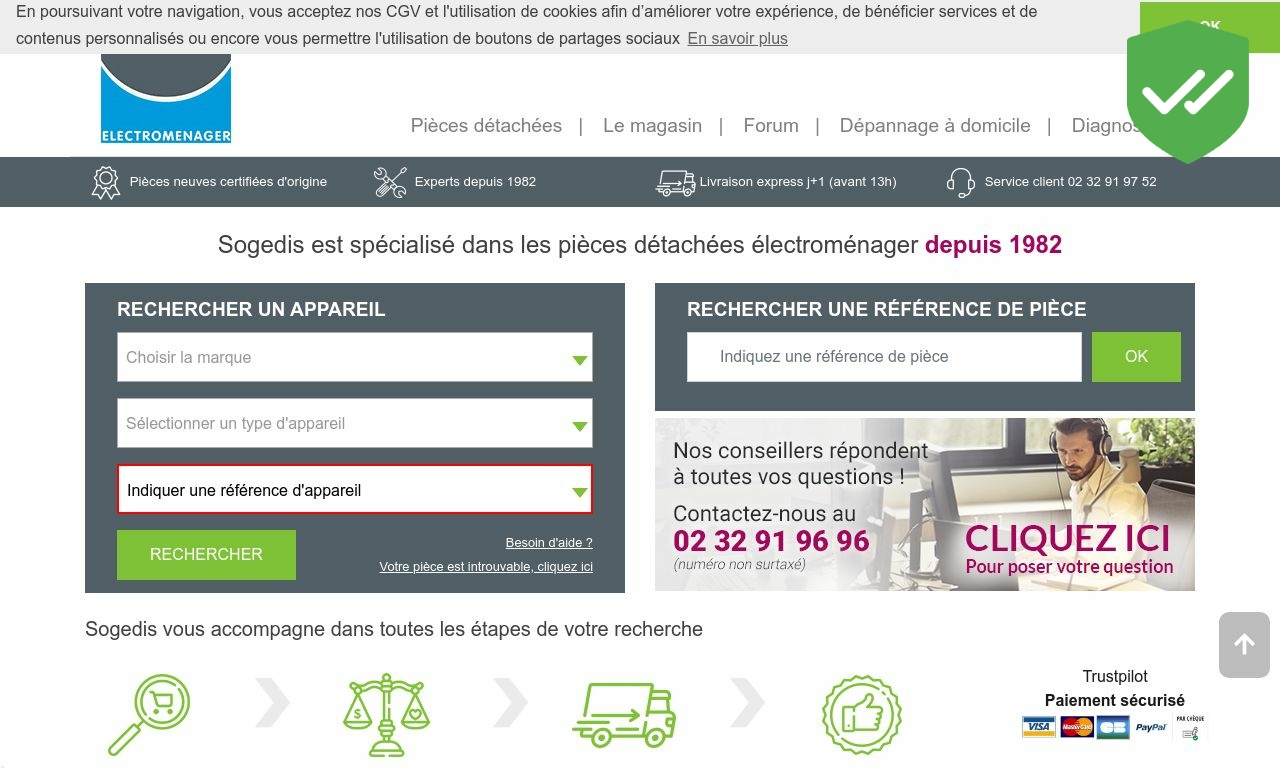Click 'Service client 02 32 91 97 52' text
The width and height of the screenshot is (1280, 768).
point(1070,182)
